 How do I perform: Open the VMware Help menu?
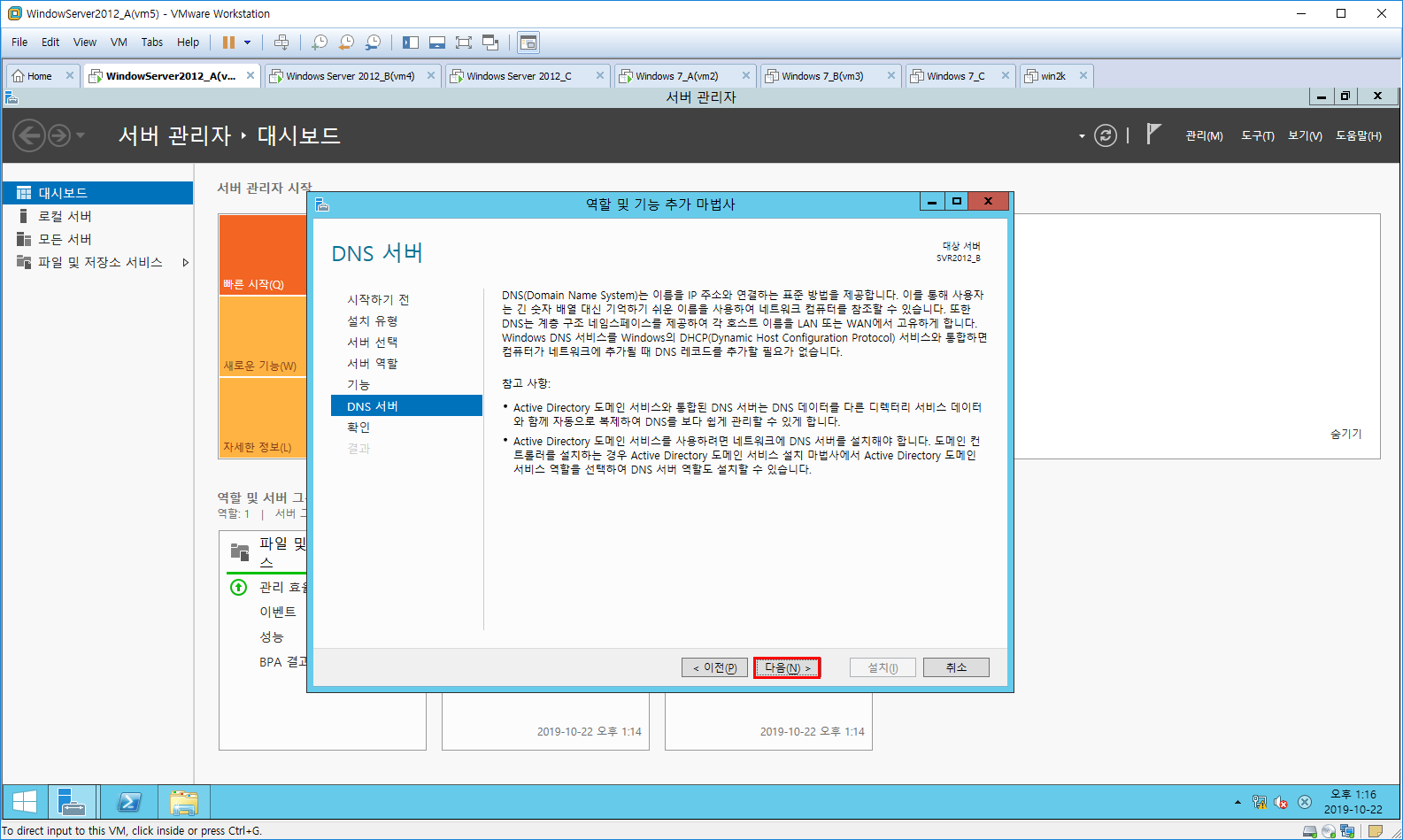click(188, 42)
